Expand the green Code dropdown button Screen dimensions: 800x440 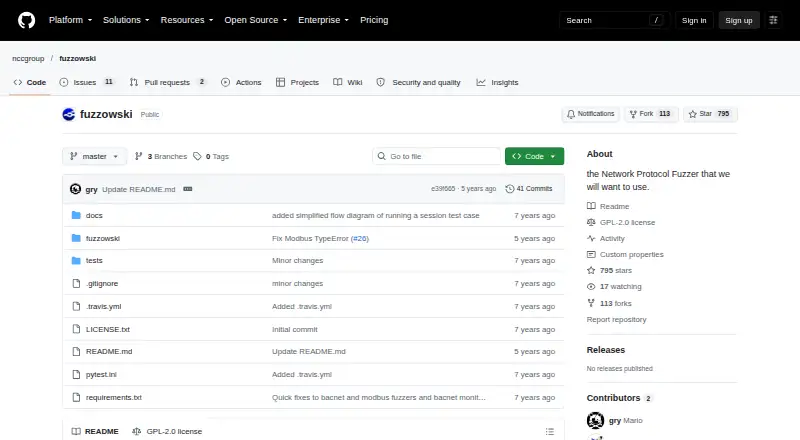(x=534, y=156)
